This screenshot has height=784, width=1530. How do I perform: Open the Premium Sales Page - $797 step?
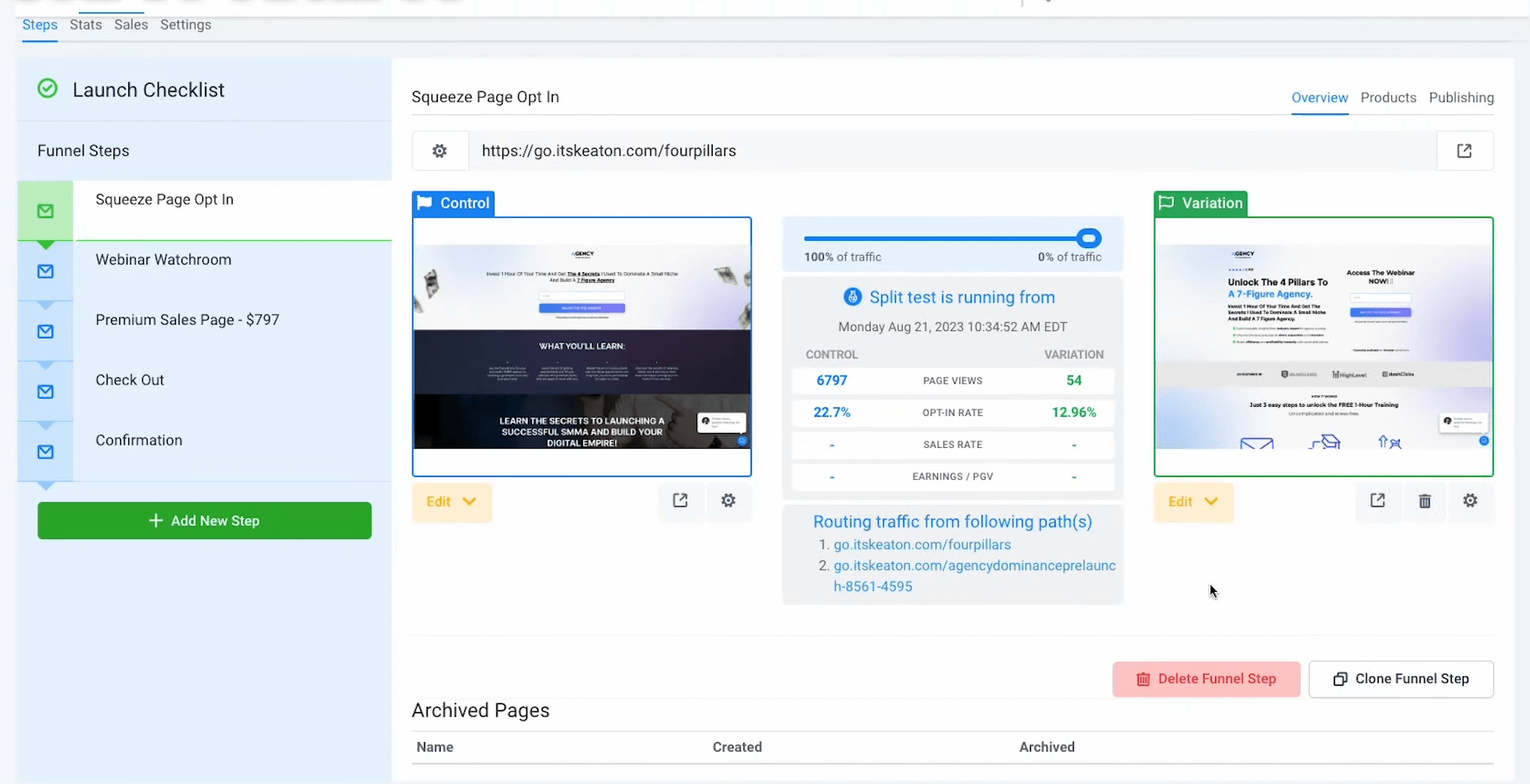233,330
